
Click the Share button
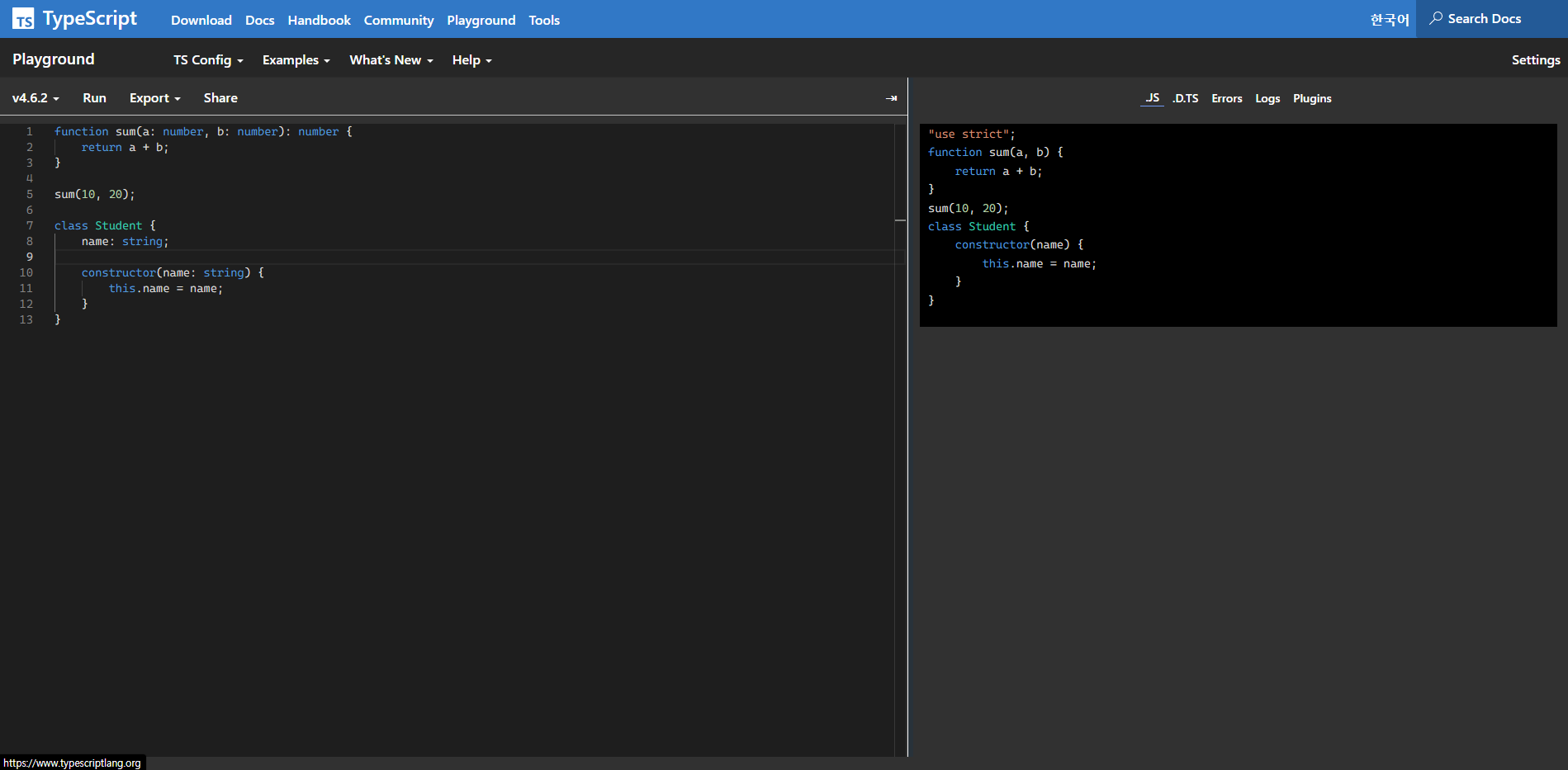pyautogui.click(x=220, y=98)
